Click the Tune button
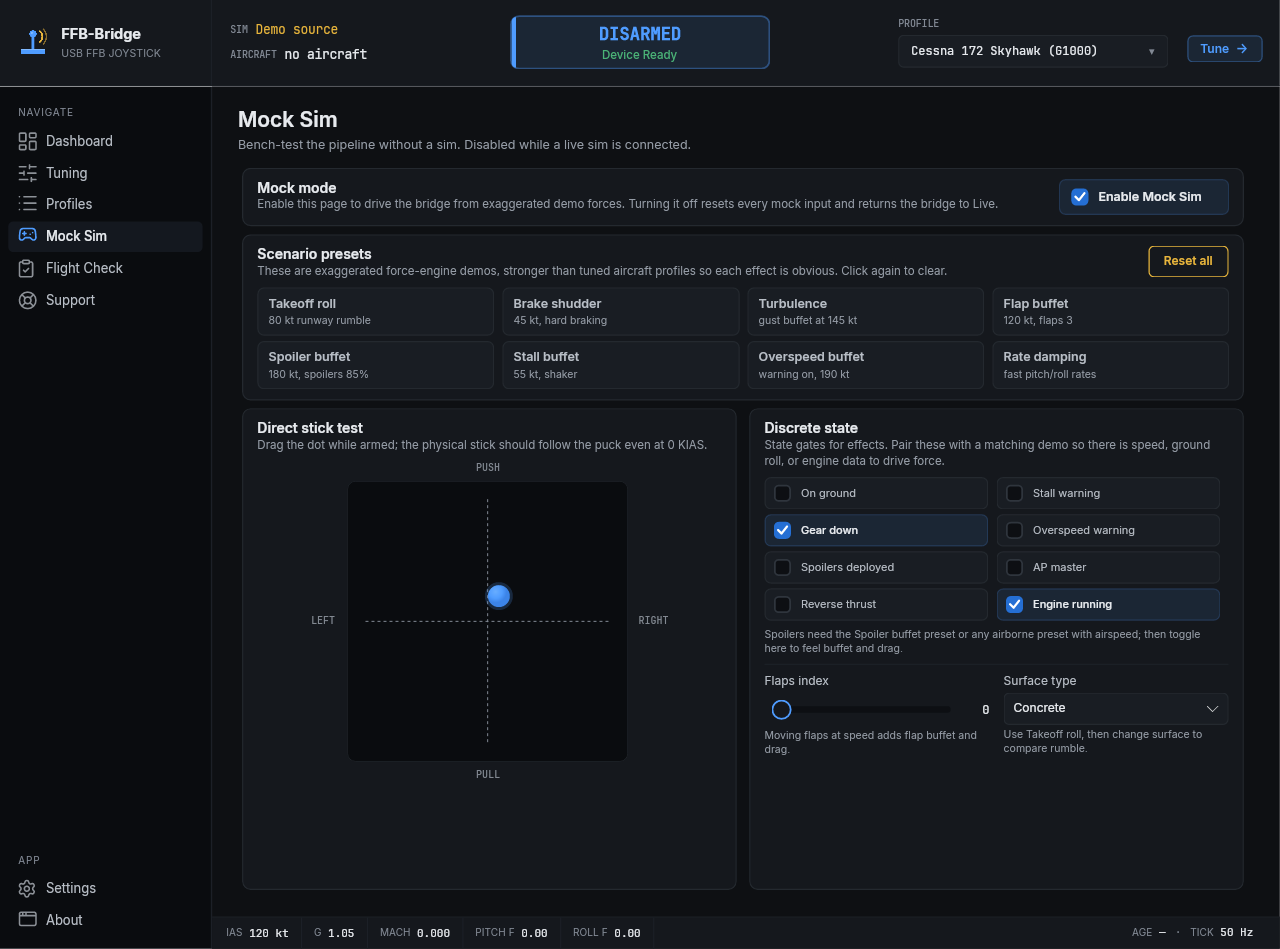1280x949 pixels. click(1224, 49)
